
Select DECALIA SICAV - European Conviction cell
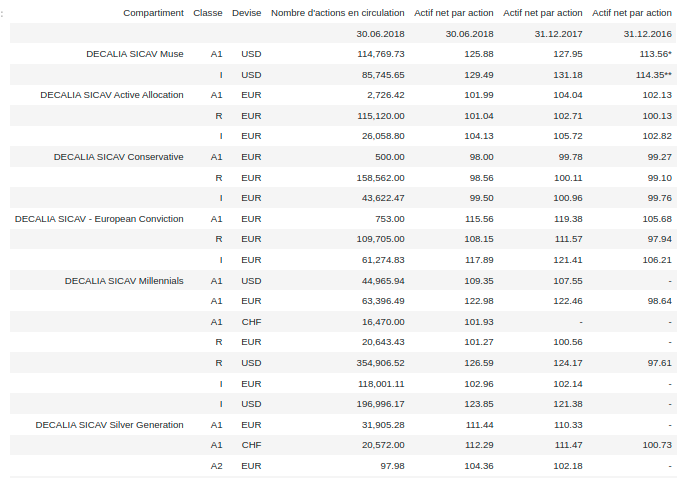(x=99, y=219)
